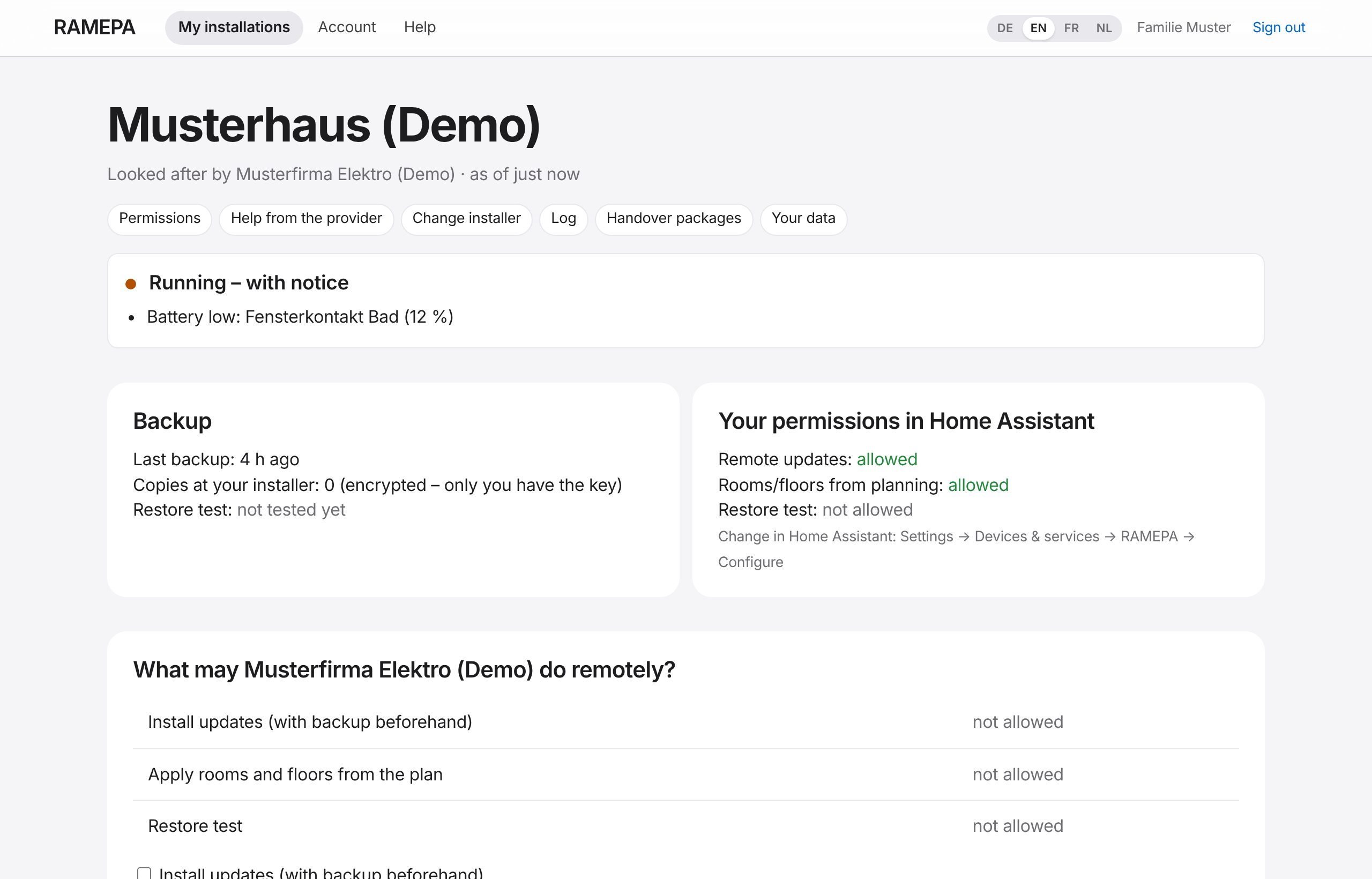Select the EN language option

[x=1038, y=28]
